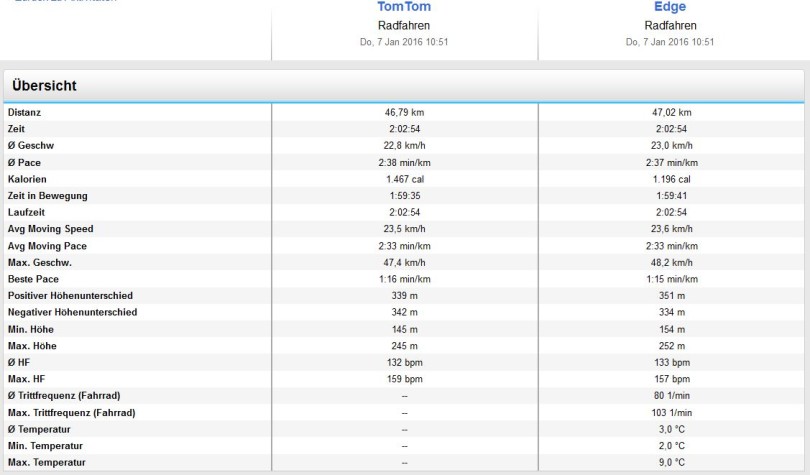The height and width of the screenshot is (475, 810).
Task: Select the Zeit in Bewegung label
Action: point(44,196)
